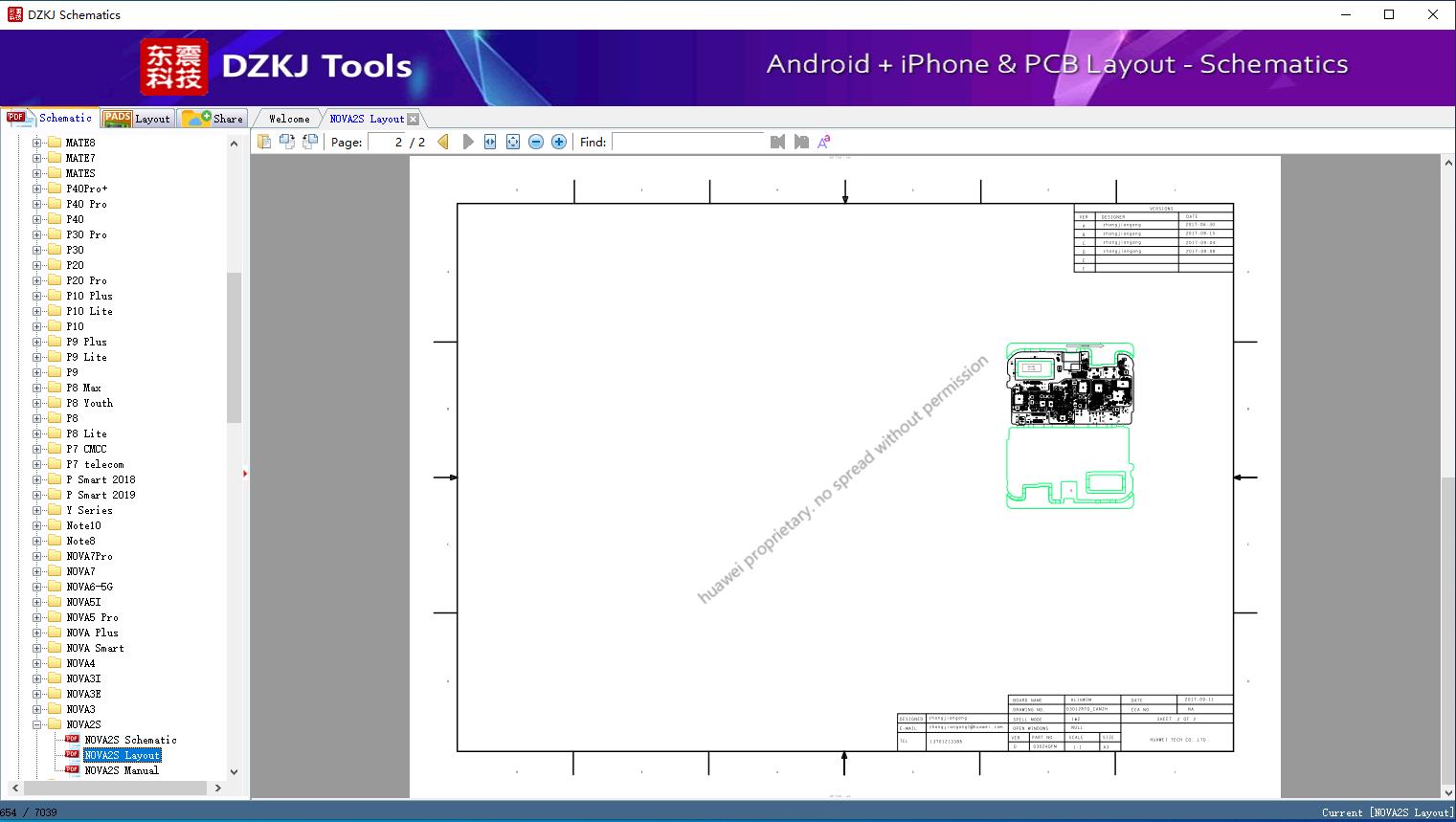The width and height of the screenshot is (1456, 822).
Task: Select the NOVA2S Layout document tab
Action: coord(367,119)
